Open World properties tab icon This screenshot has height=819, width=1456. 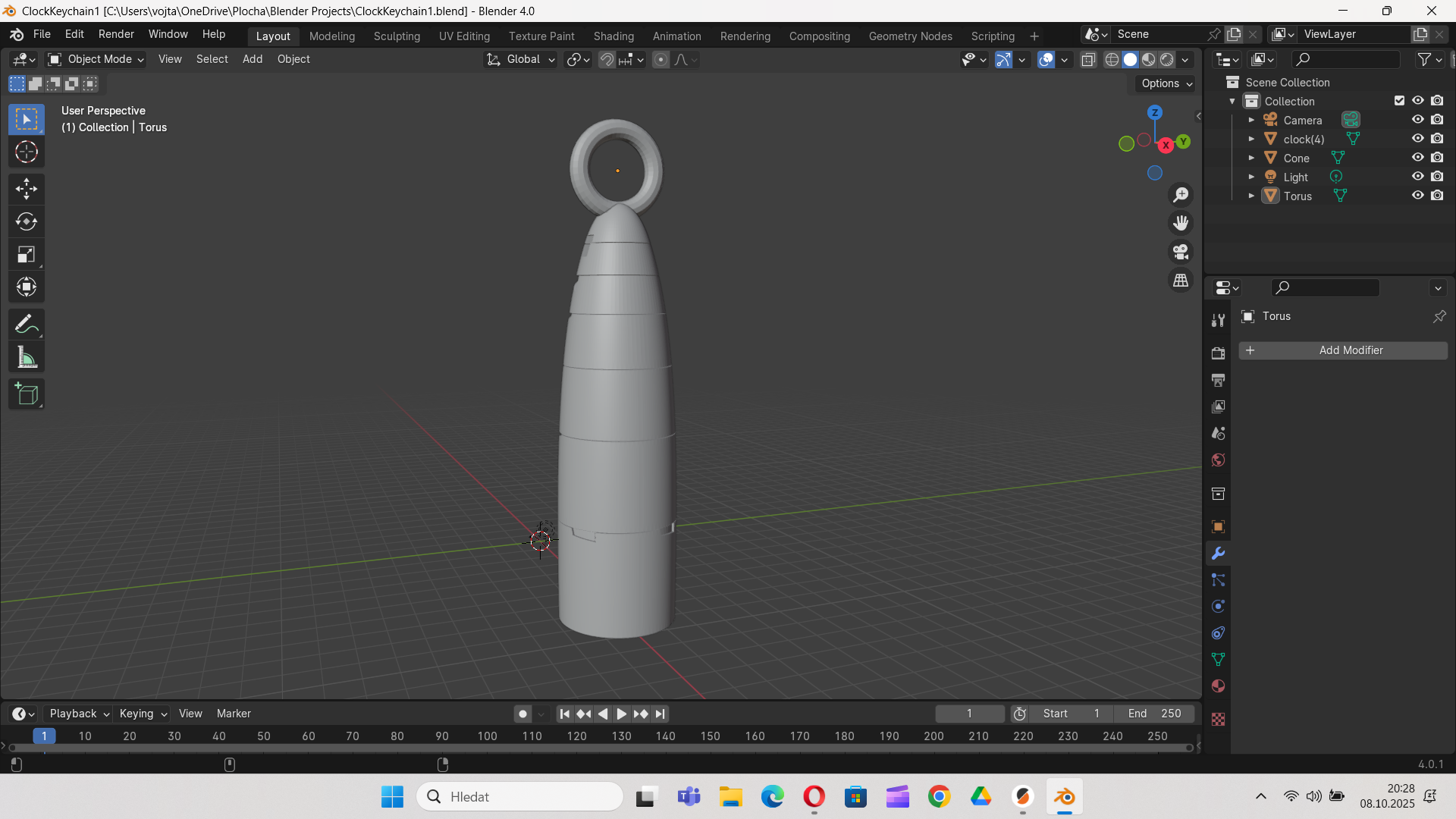1218,460
